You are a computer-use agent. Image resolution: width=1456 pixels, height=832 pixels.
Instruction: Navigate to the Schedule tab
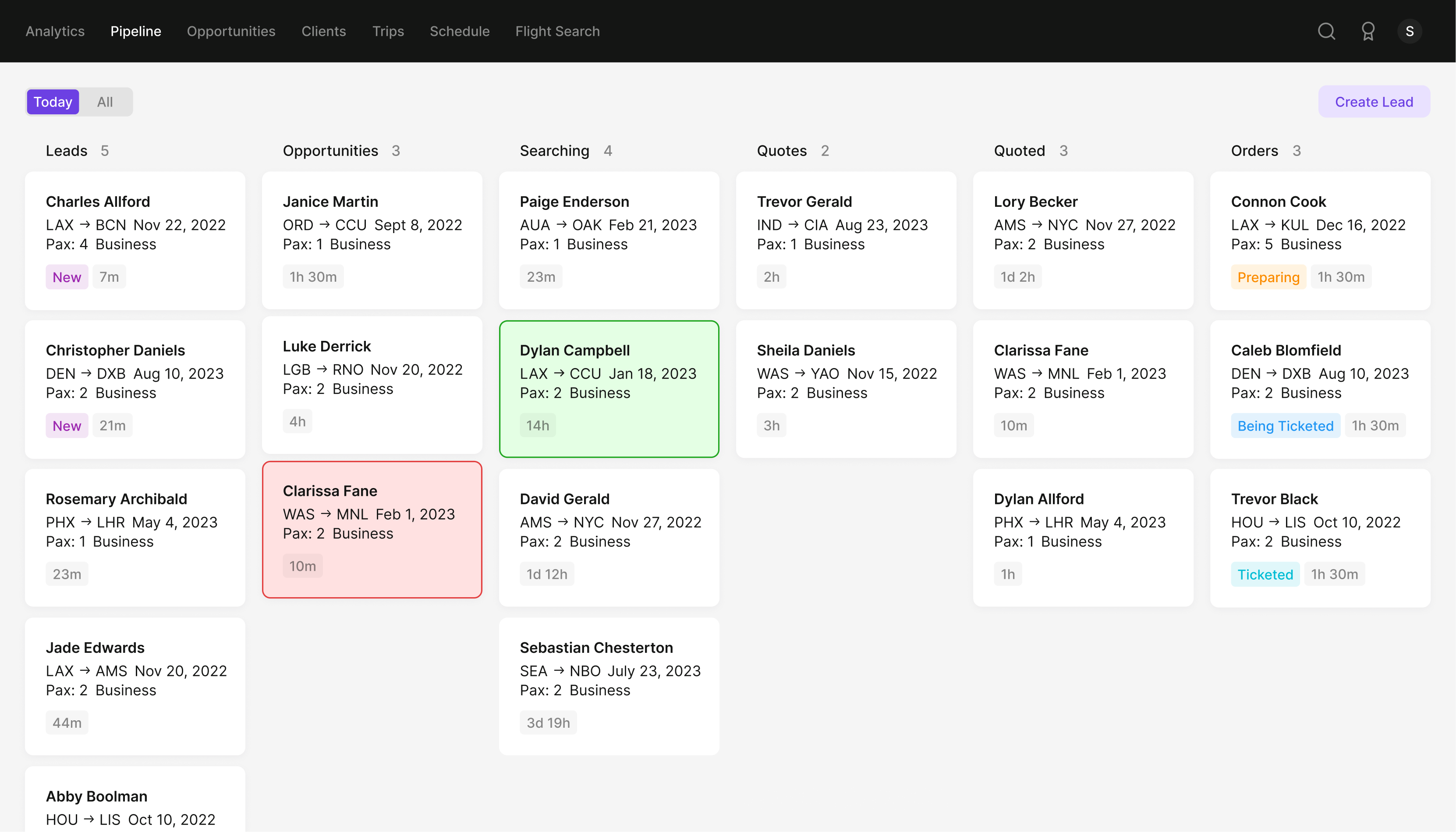(x=460, y=32)
